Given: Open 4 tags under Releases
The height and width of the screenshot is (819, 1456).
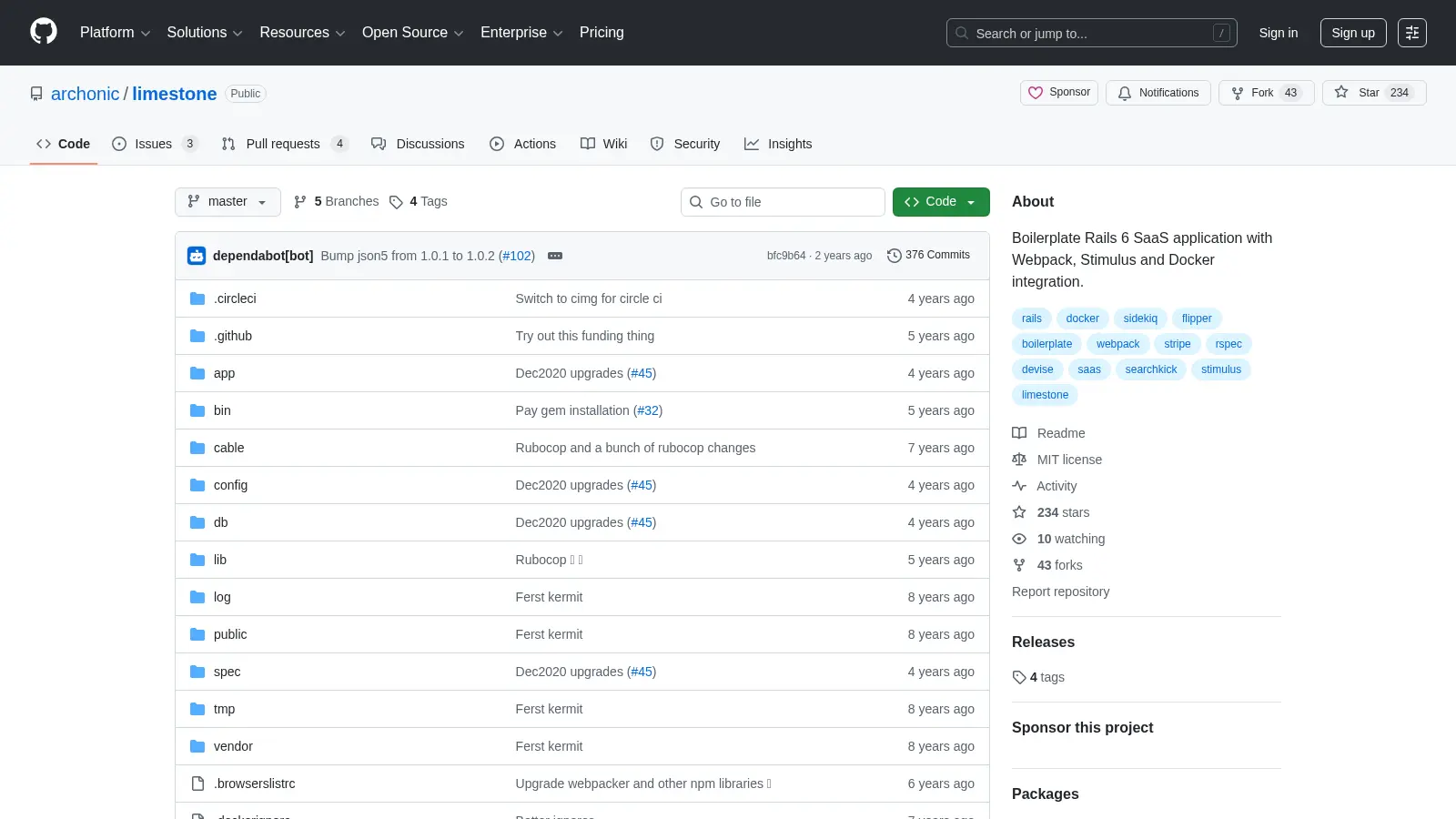Looking at the screenshot, I should click(x=1038, y=677).
